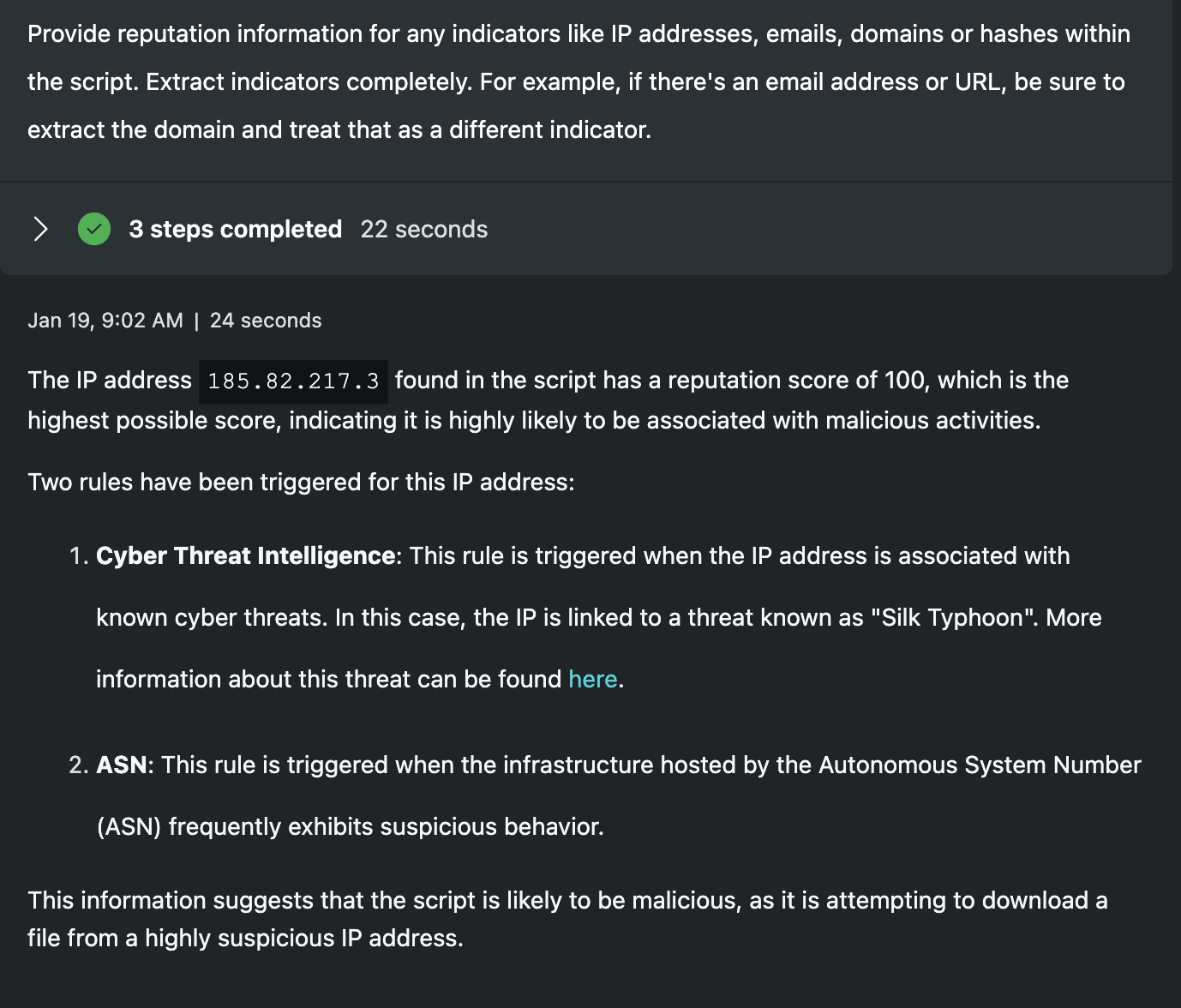The height and width of the screenshot is (1008, 1181).
Task: Click the bold 'ASN' rule heading
Action: pyautogui.click(x=122, y=765)
